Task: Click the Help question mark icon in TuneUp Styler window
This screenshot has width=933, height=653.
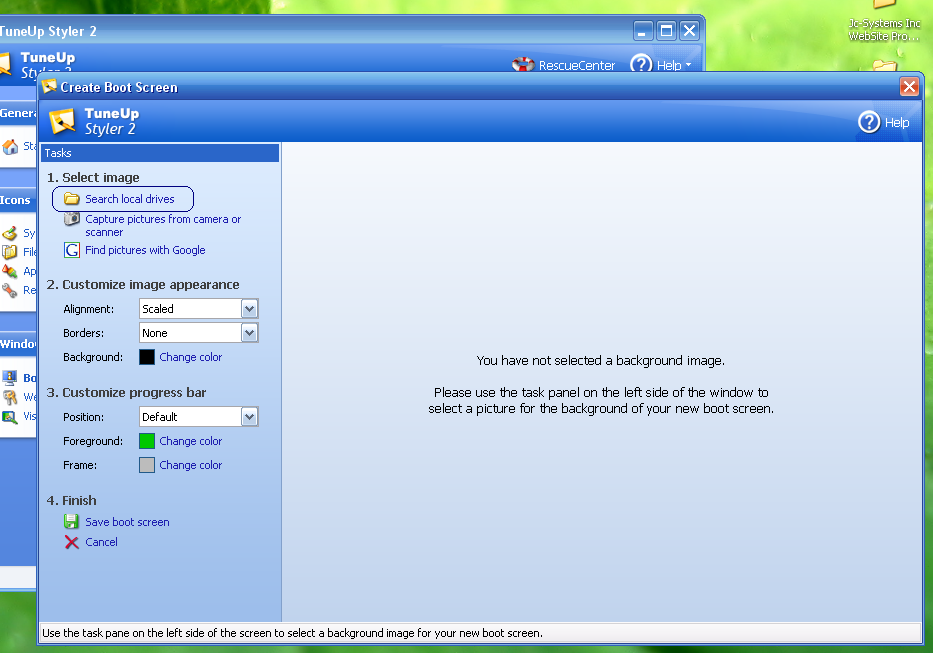Action: 641,63
